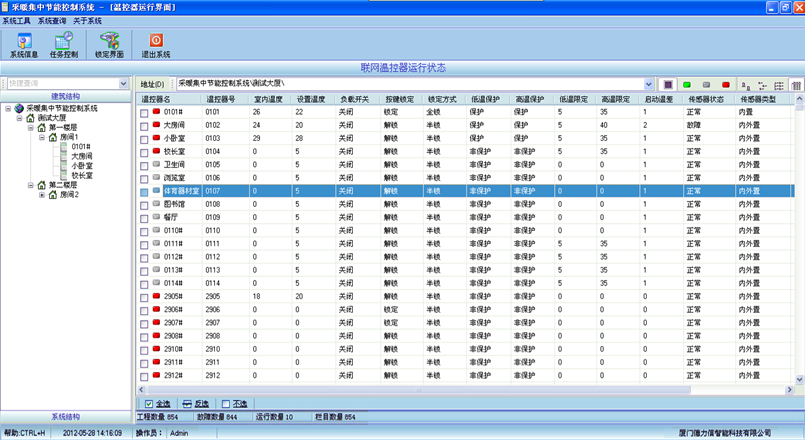The image size is (805, 440).
Task: Click the green status filter icon
Action: click(x=687, y=85)
